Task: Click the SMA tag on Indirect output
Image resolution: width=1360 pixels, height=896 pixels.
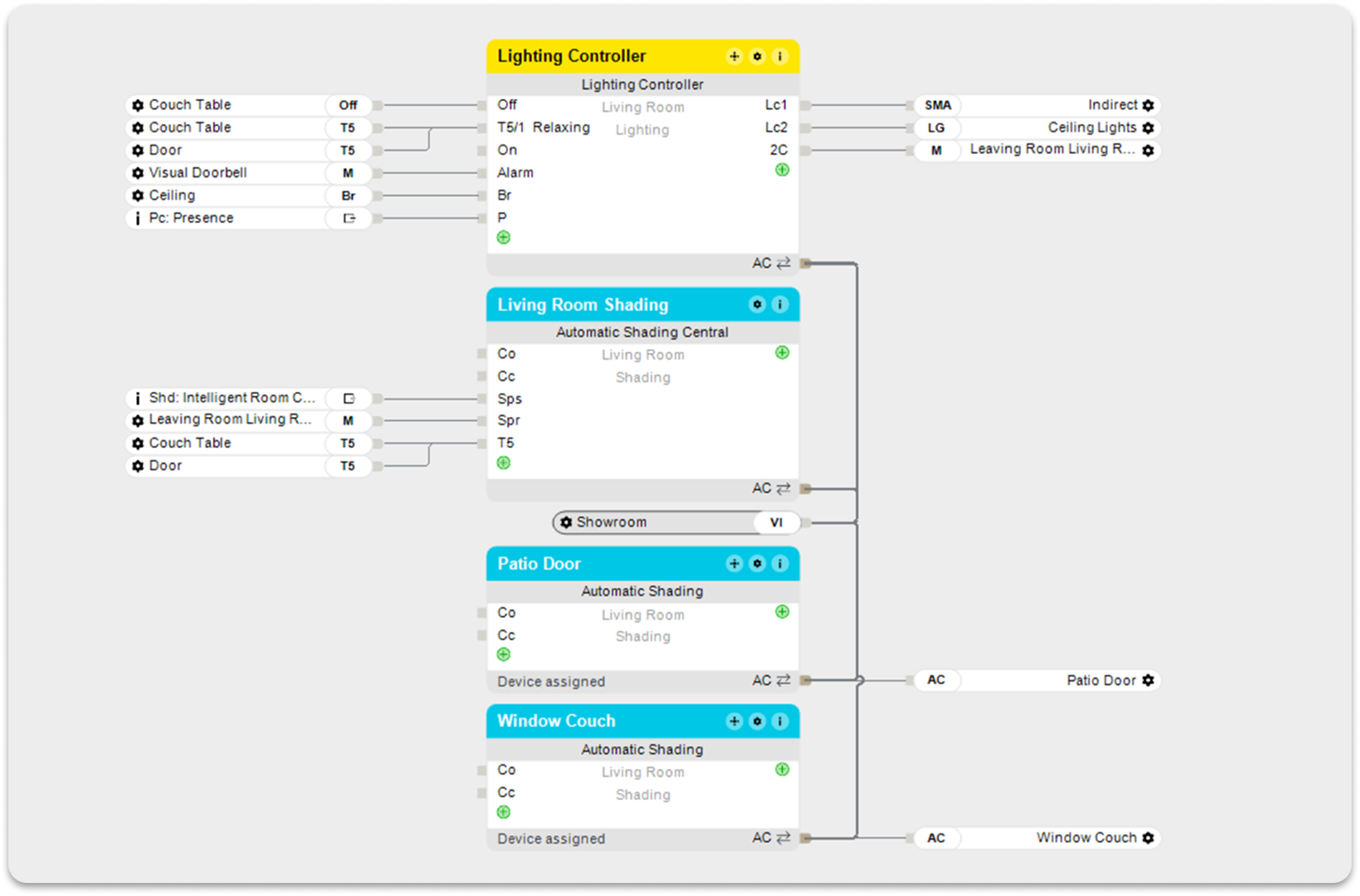Action: [938, 105]
